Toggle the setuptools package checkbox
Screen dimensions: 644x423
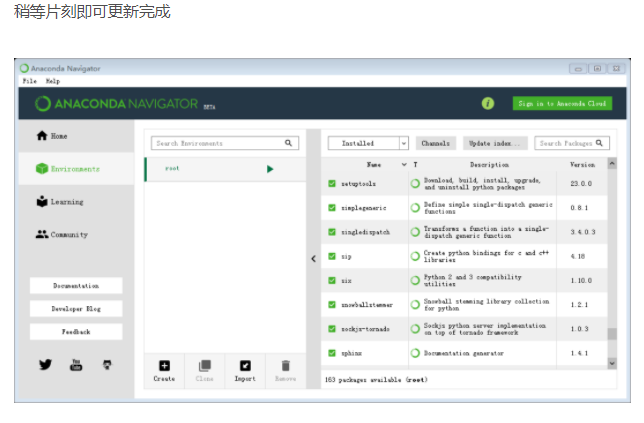[x=332, y=184]
